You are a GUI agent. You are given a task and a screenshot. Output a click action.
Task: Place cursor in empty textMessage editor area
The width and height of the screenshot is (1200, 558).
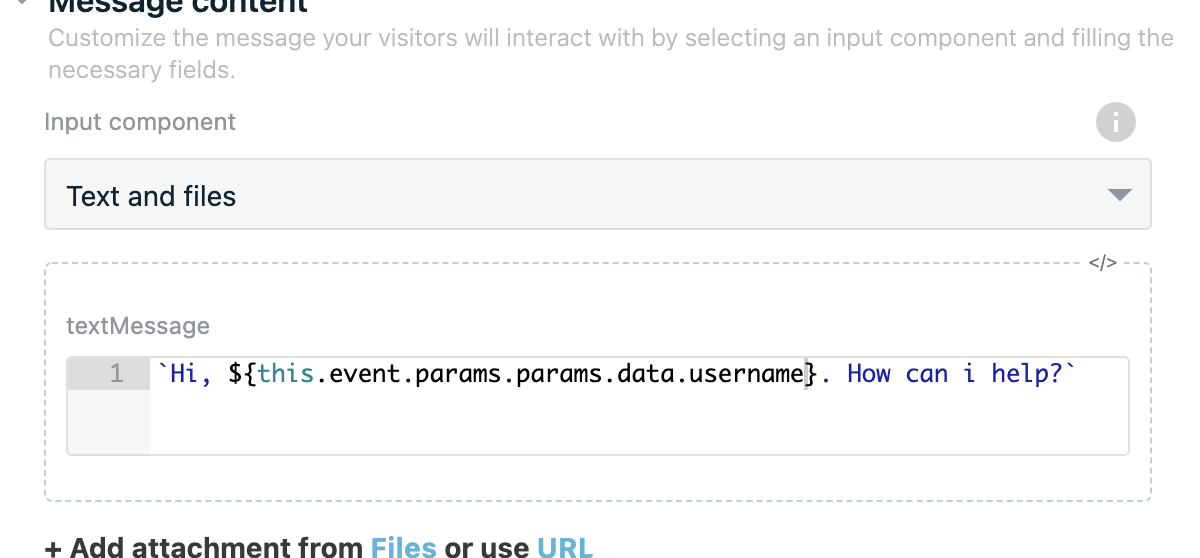tap(640, 423)
